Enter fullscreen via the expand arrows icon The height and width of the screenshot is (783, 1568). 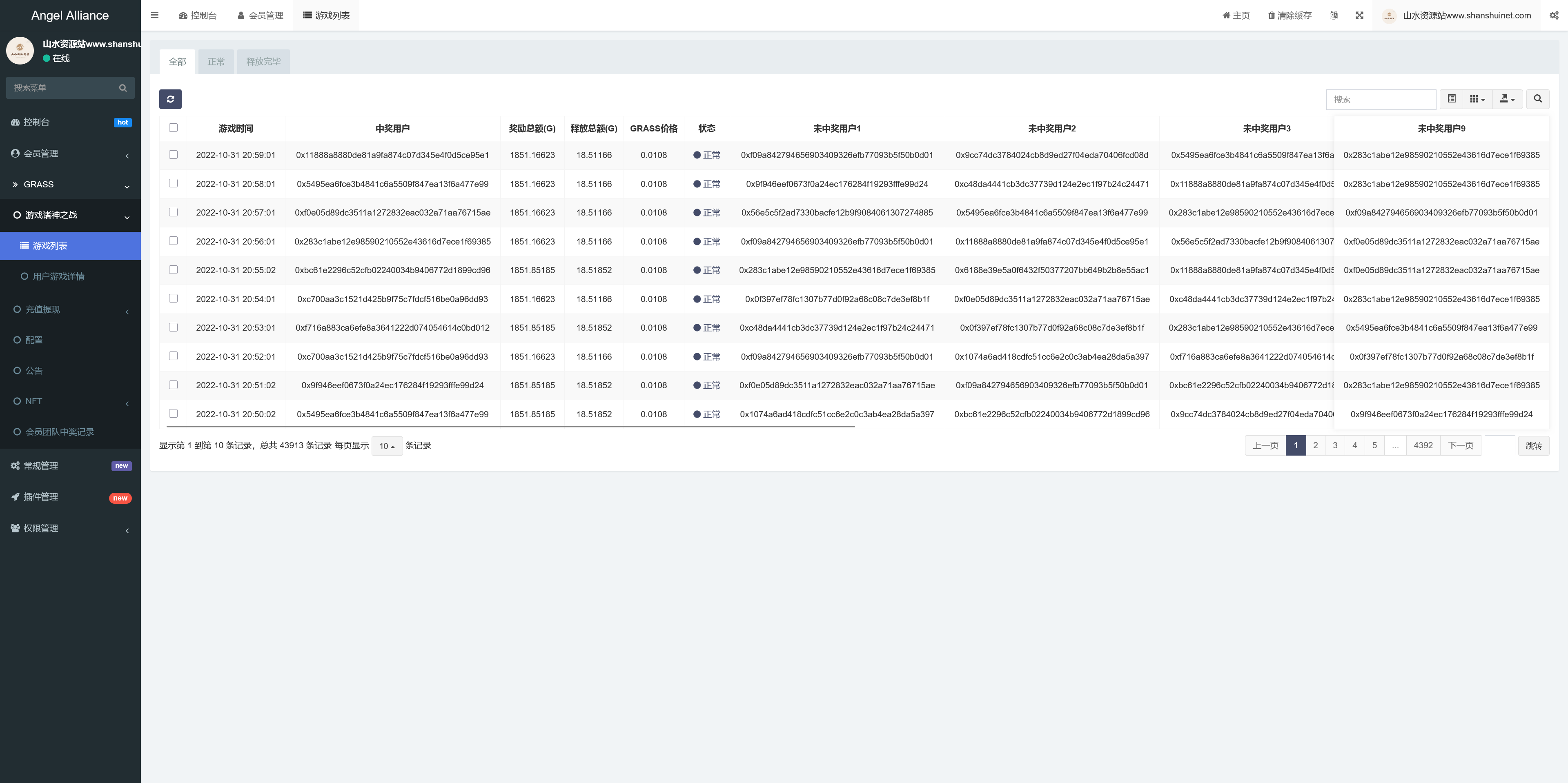[x=1359, y=15]
